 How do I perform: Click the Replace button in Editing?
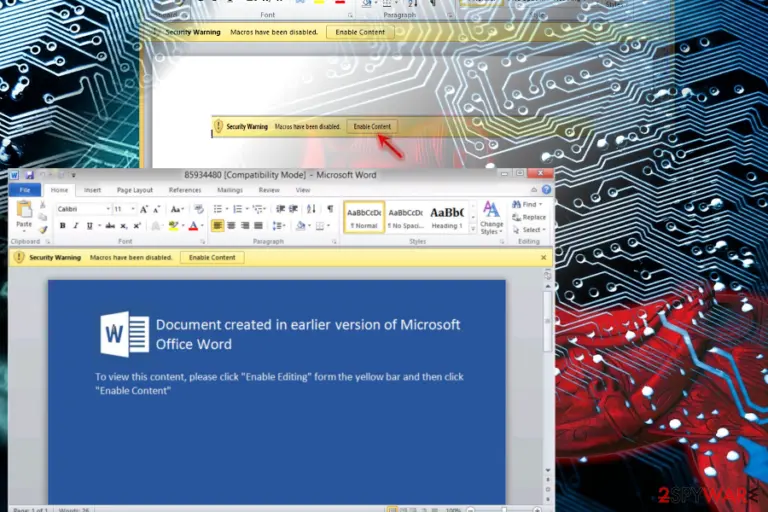point(528,217)
